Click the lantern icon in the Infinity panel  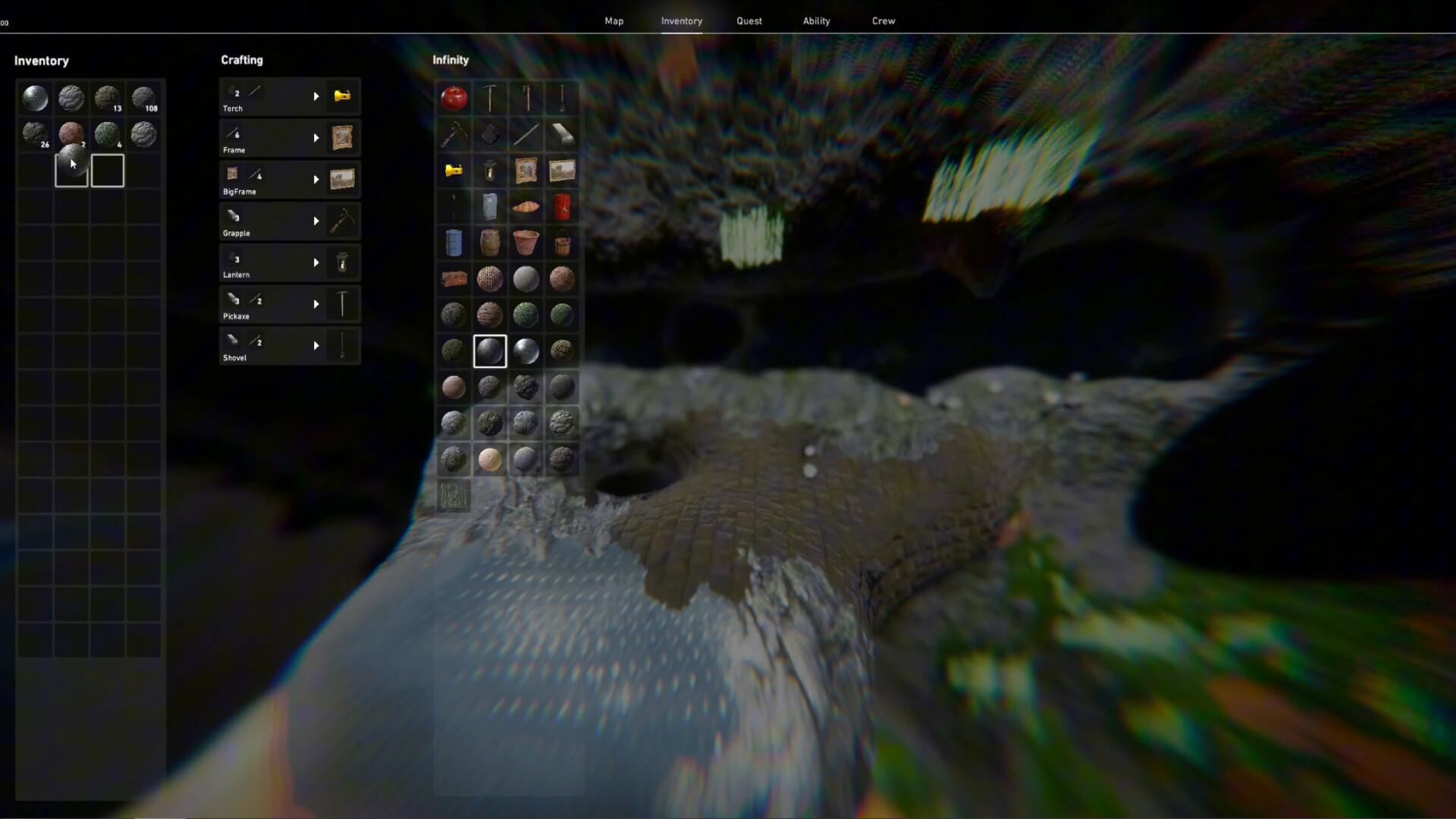[490, 171]
